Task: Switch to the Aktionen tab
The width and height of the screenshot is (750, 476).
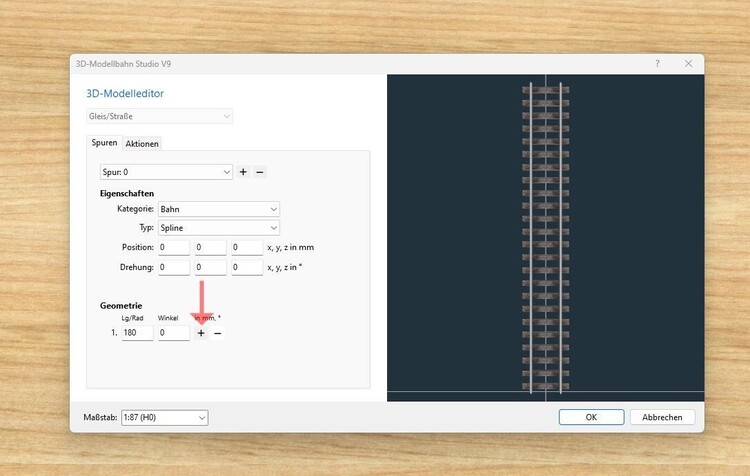Action: [142, 144]
